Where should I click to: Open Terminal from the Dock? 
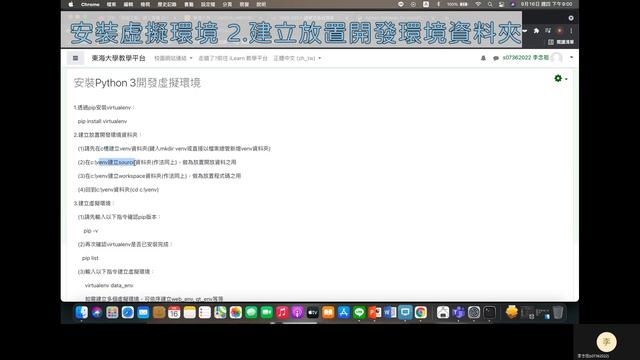pyautogui.click(x=489, y=313)
